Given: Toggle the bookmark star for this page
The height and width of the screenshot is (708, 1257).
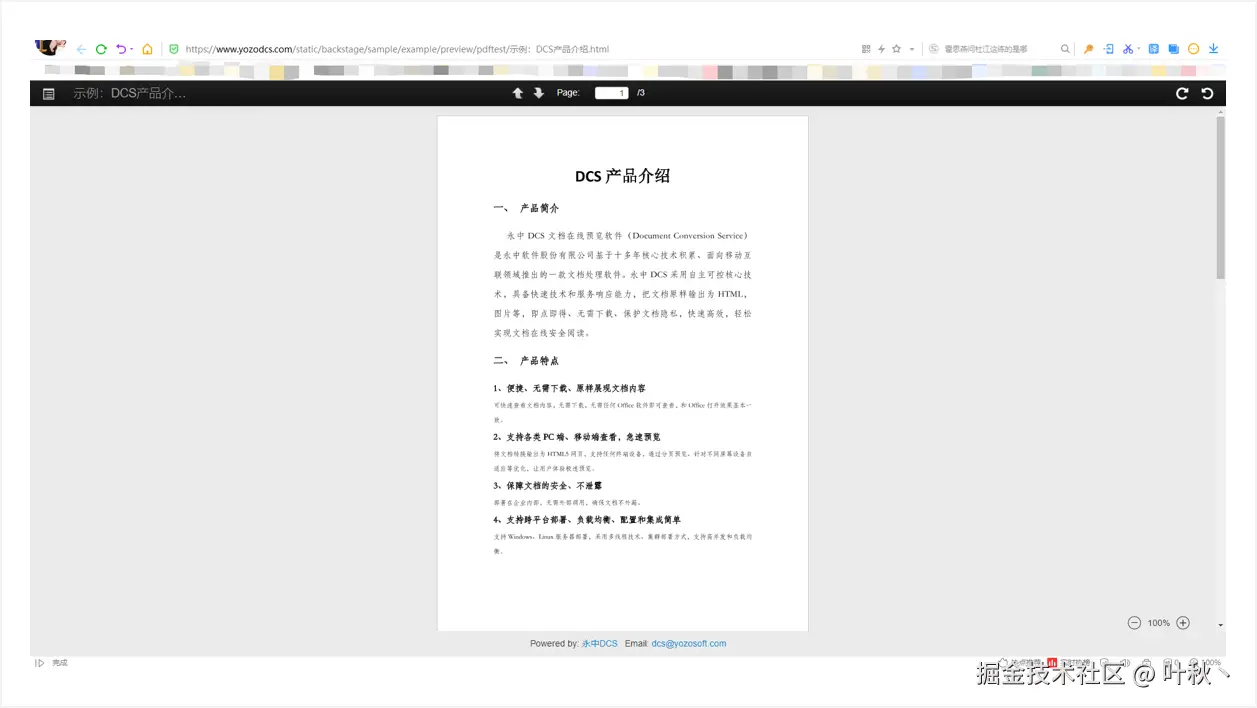Looking at the screenshot, I should pos(897,48).
